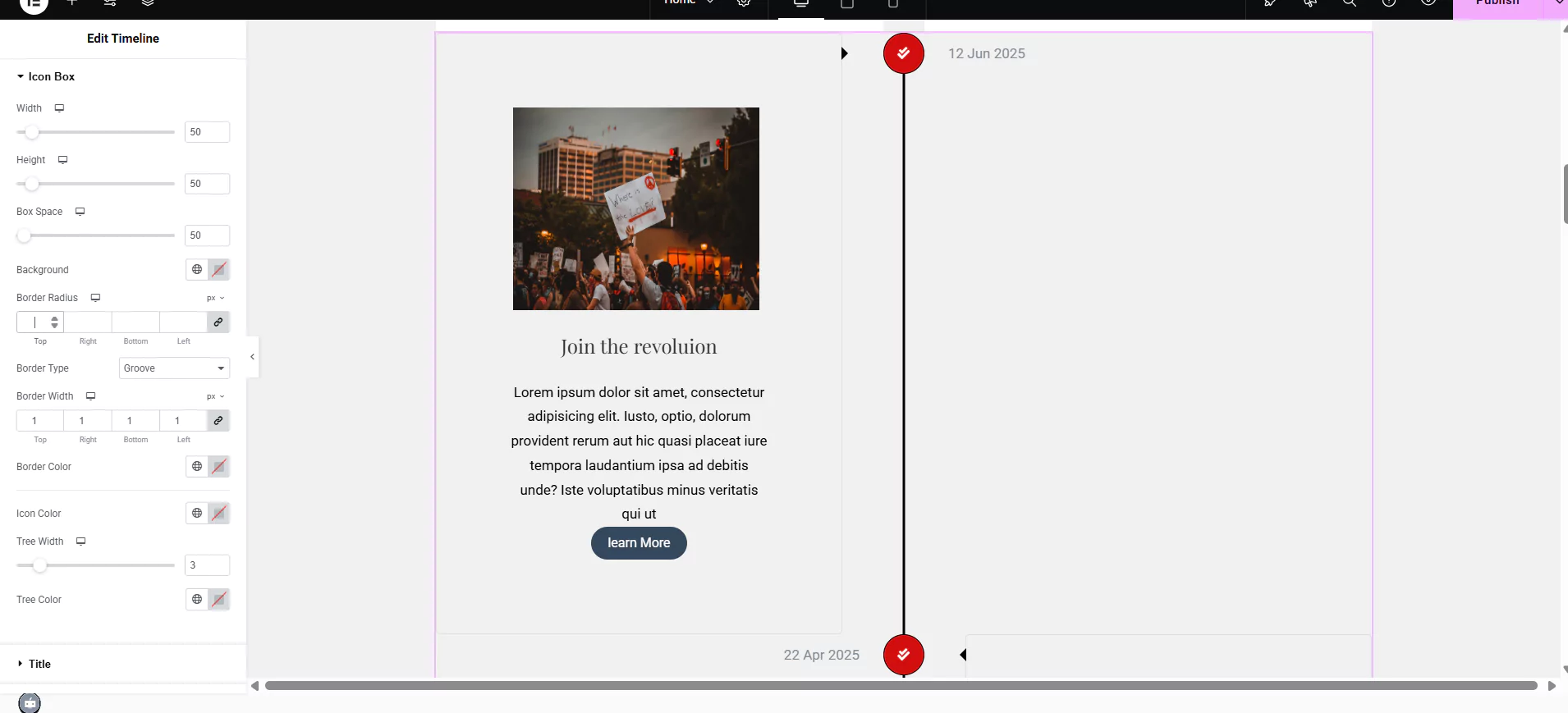The image size is (1568, 713).
Task: Click the Border Radius responsive device icon
Action: [x=95, y=298]
